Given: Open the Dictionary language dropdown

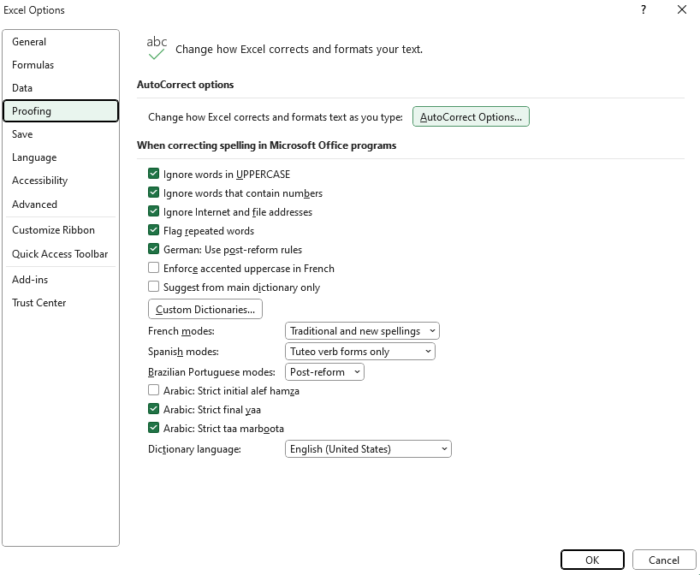Looking at the screenshot, I should coord(368,449).
